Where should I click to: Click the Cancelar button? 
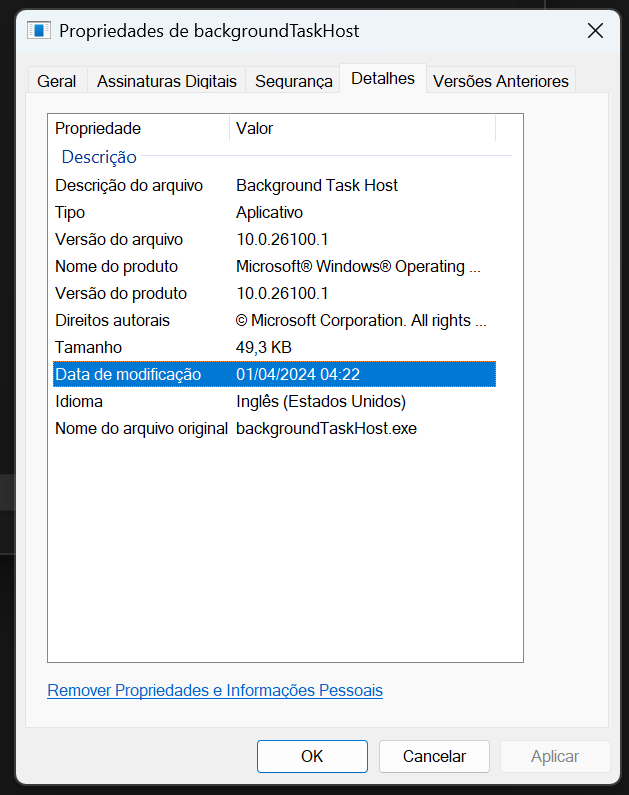coord(434,756)
